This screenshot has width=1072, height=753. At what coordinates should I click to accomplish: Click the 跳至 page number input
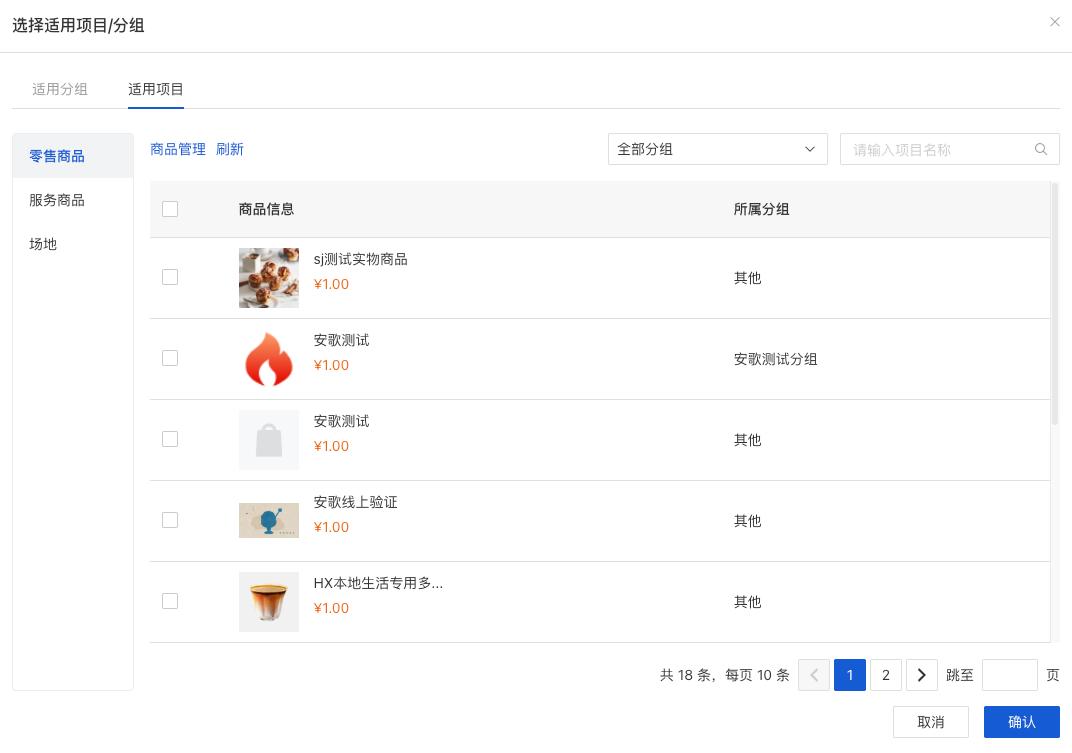[1010, 675]
